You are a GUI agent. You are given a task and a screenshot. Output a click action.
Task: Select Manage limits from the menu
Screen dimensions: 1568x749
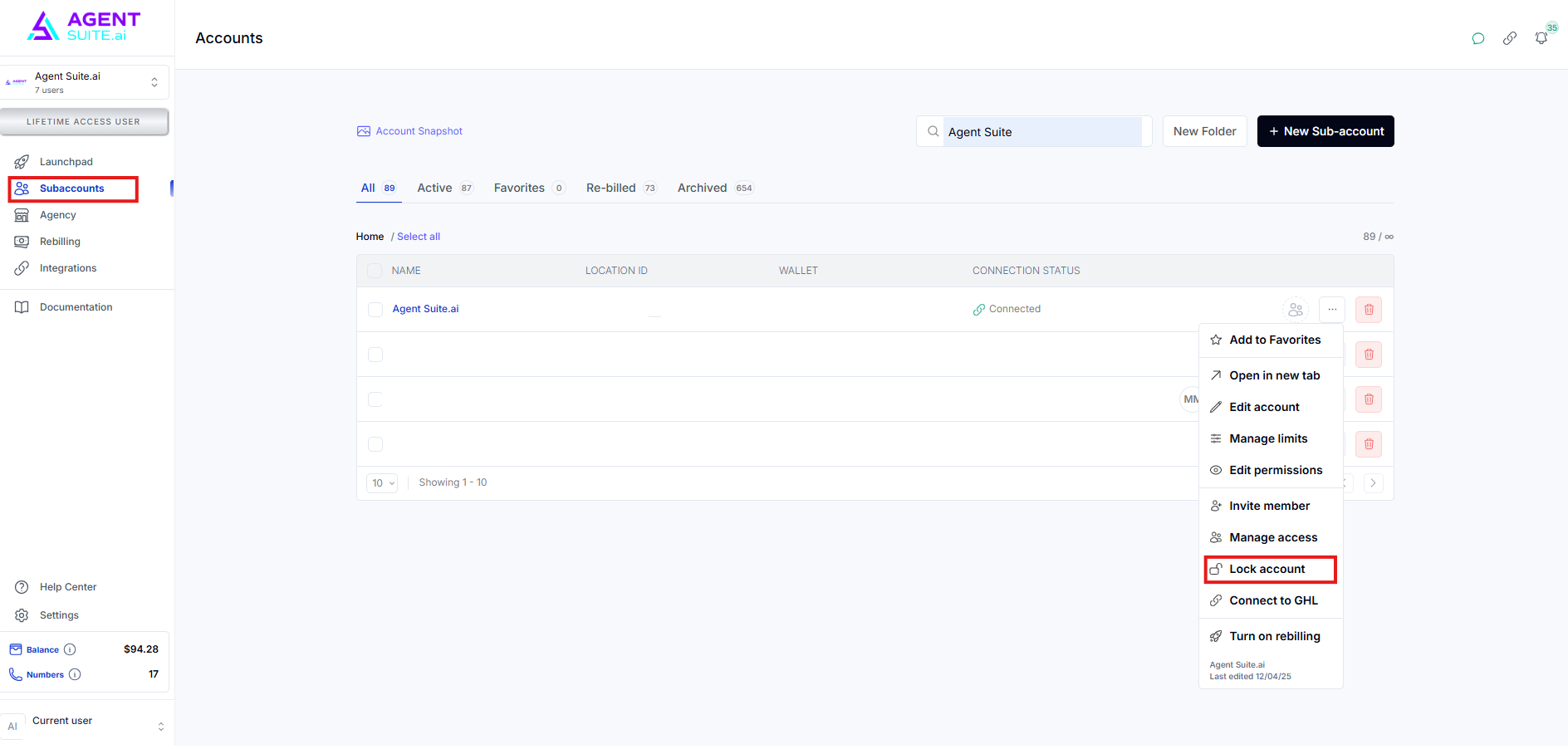[1271, 438]
